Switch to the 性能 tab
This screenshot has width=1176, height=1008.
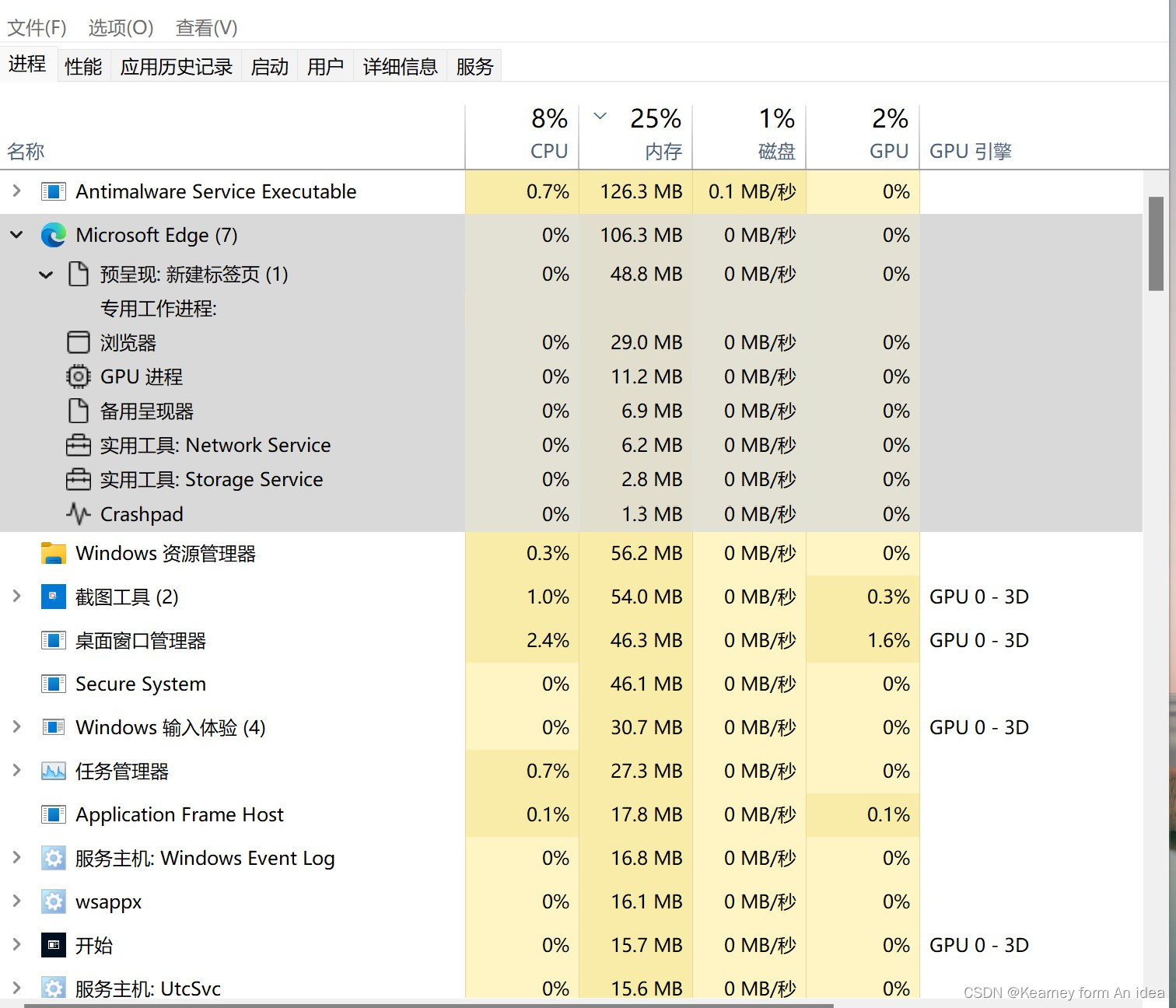pyautogui.click(x=83, y=67)
